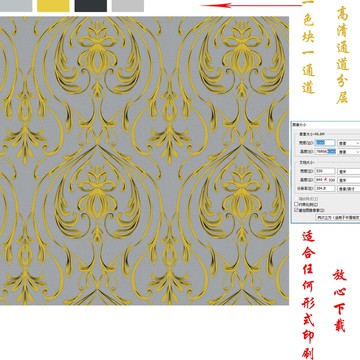Toggle the disabled scale styles checkbox
Viewport: 360px width, 360px height.
click(296, 199)
